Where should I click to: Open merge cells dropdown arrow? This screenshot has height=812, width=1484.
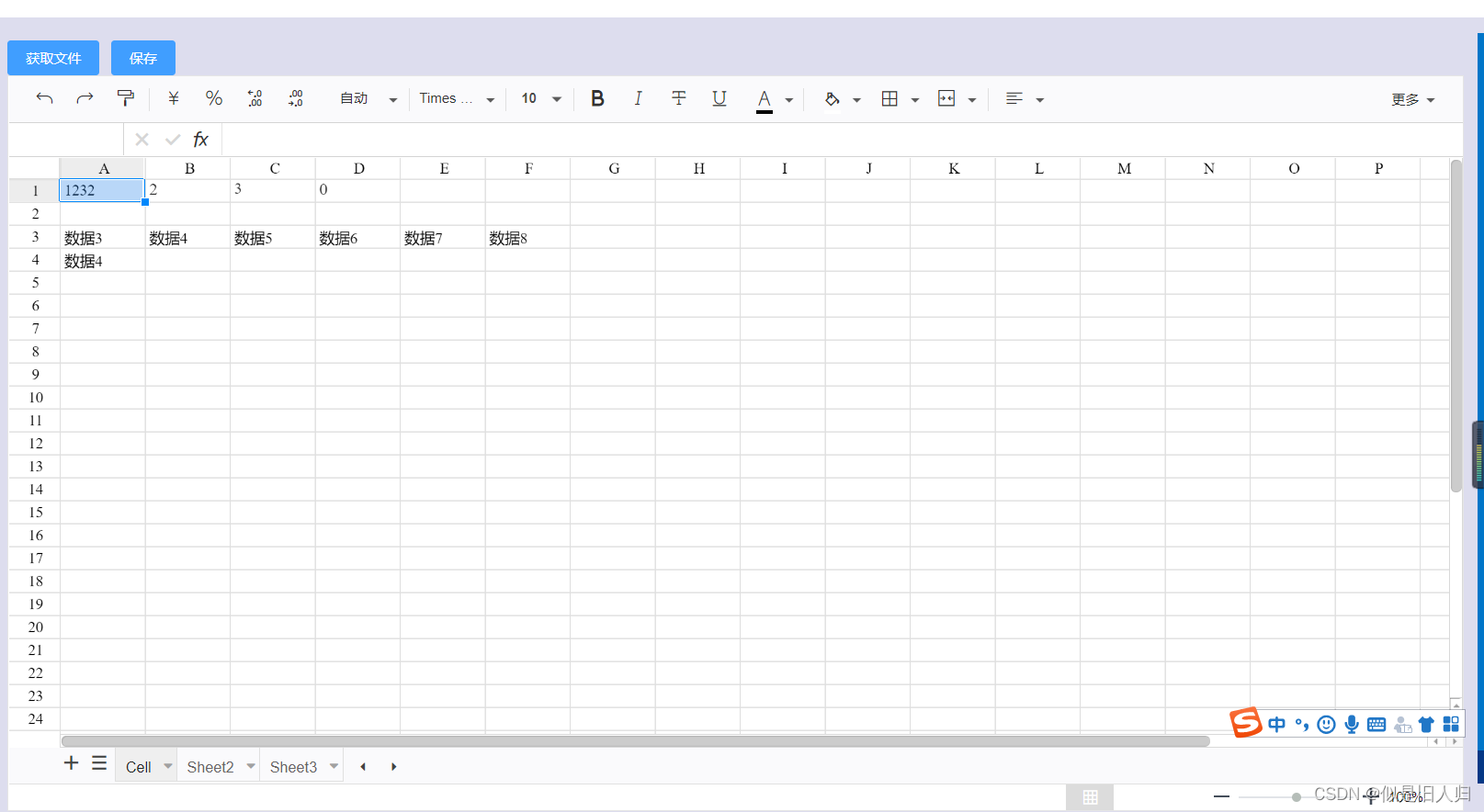coord(972,100)
